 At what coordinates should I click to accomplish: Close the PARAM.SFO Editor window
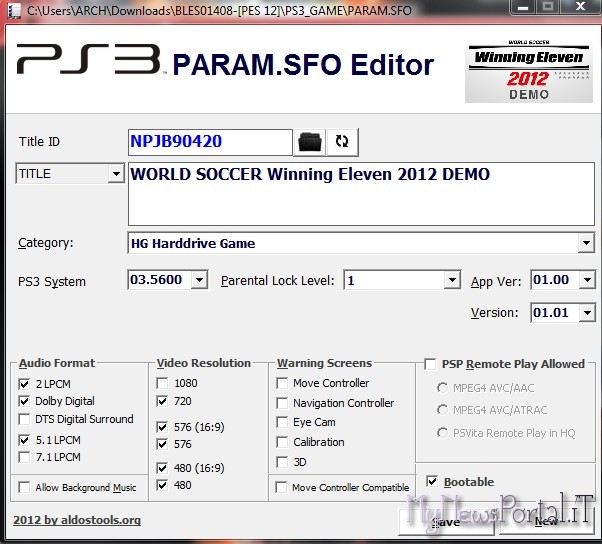pos(580,7)
